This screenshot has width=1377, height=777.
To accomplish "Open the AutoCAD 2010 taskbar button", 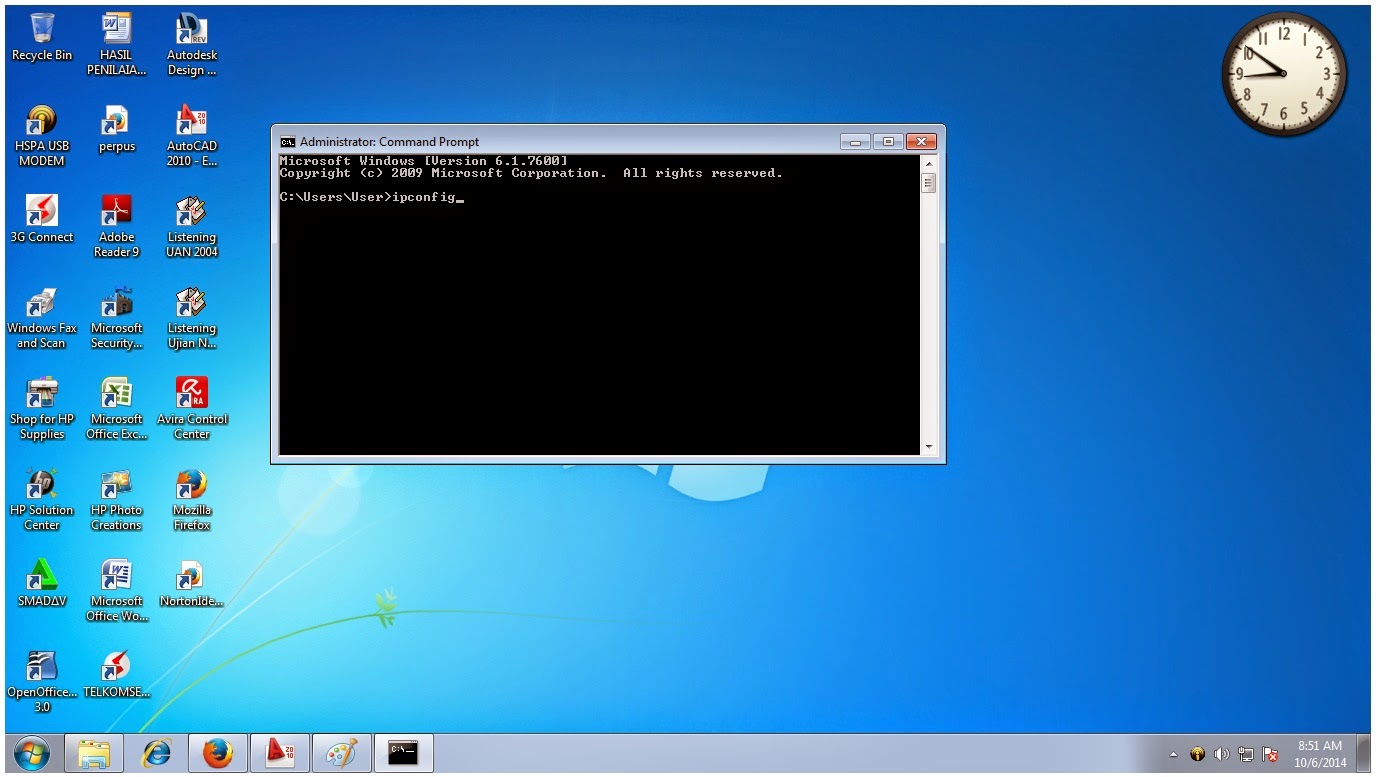I will [x=280, y=753].
